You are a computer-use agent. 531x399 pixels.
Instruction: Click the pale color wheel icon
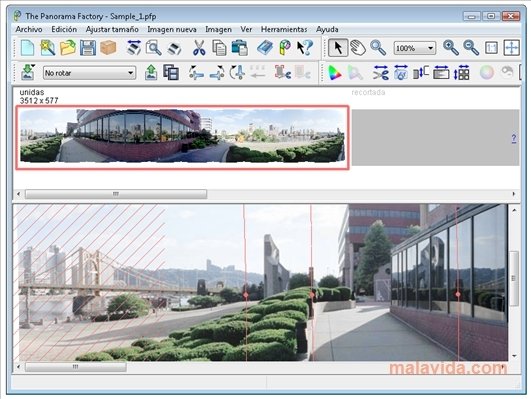coord(487,72)
